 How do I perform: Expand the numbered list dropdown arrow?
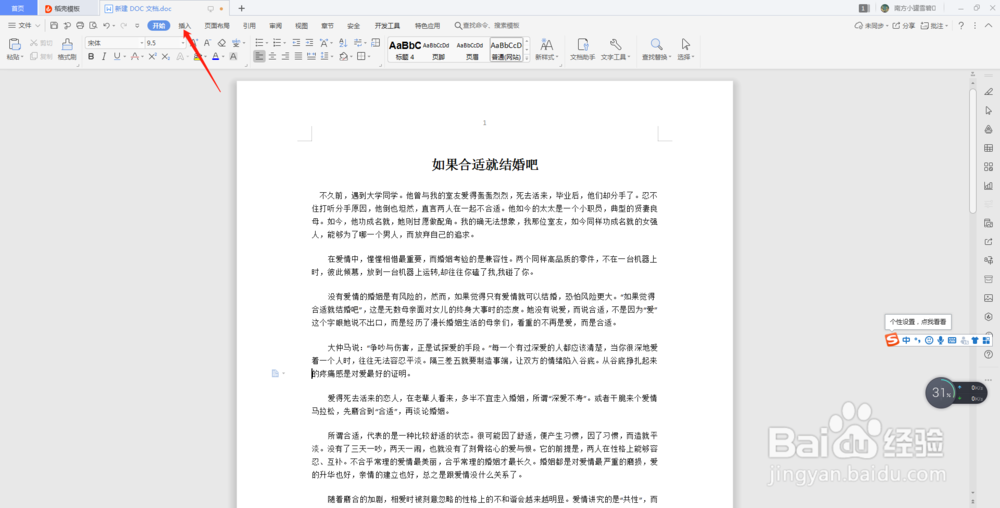coord(284,43)
